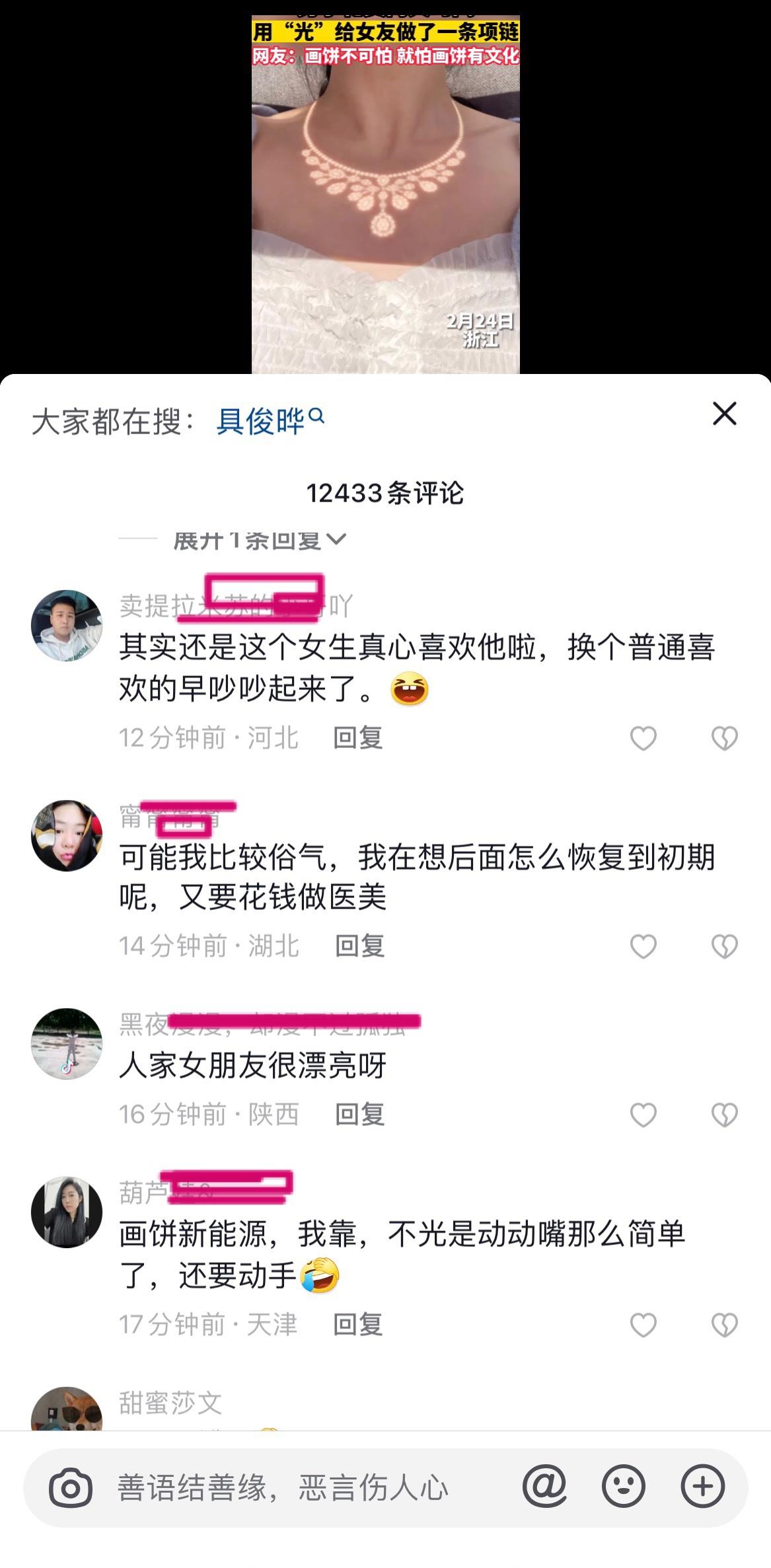Expand the 展开1条回复 replies
Screen dimensions: 771x1568
tap(259, 540)
